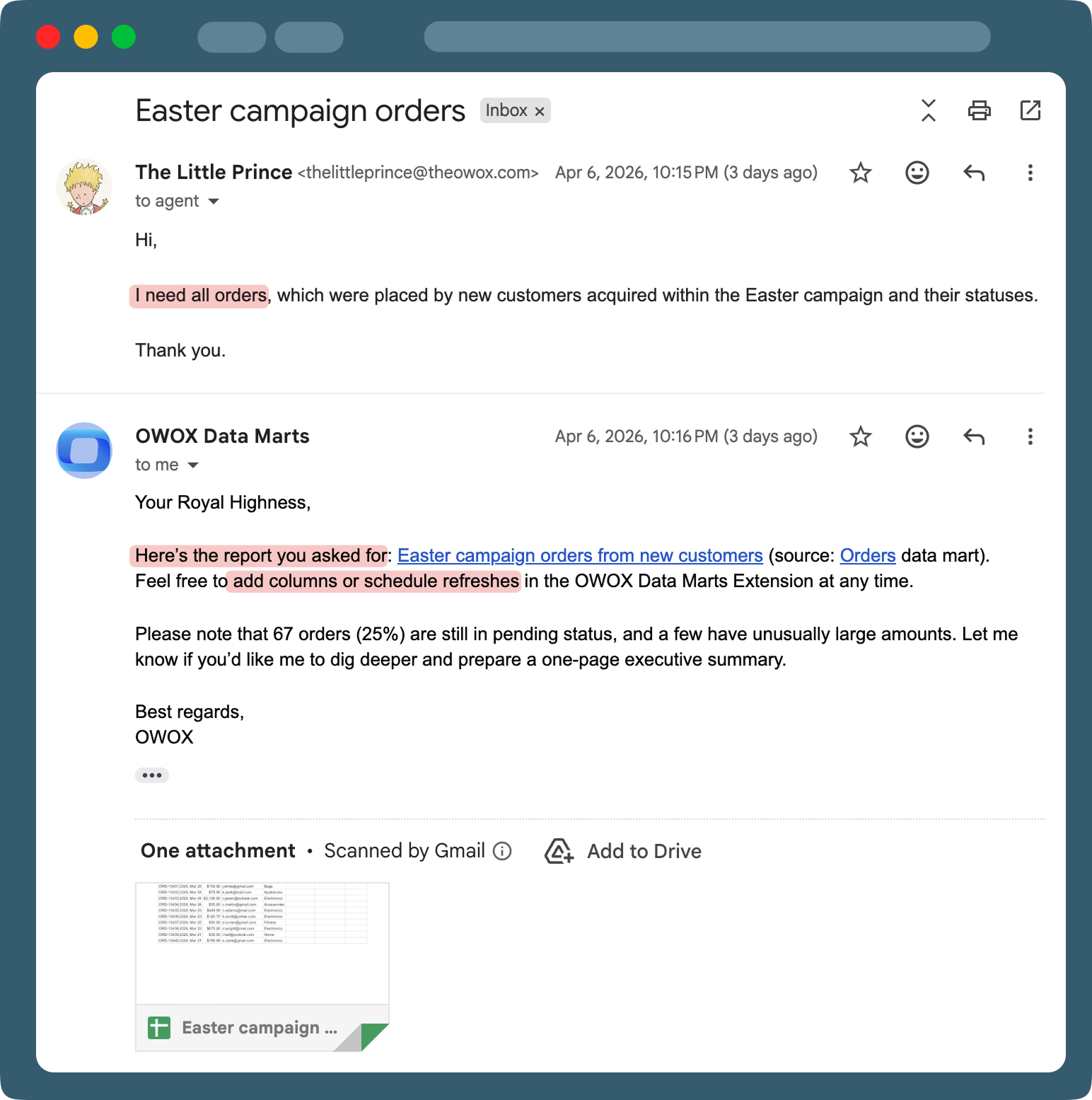This screenshot has height=1100, width=1092.
Task: Show trimmed content with the three-dot button
Action: coord(151,775)
